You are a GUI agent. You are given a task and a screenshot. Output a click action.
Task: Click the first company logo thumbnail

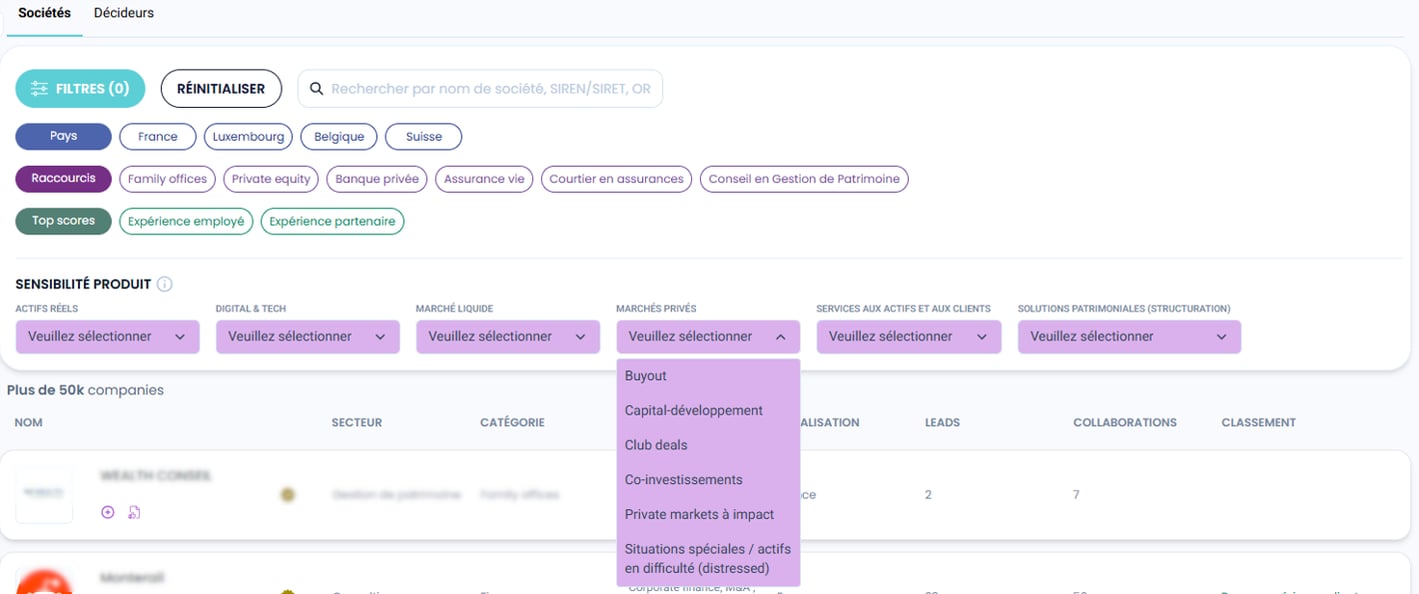point(44,494)
